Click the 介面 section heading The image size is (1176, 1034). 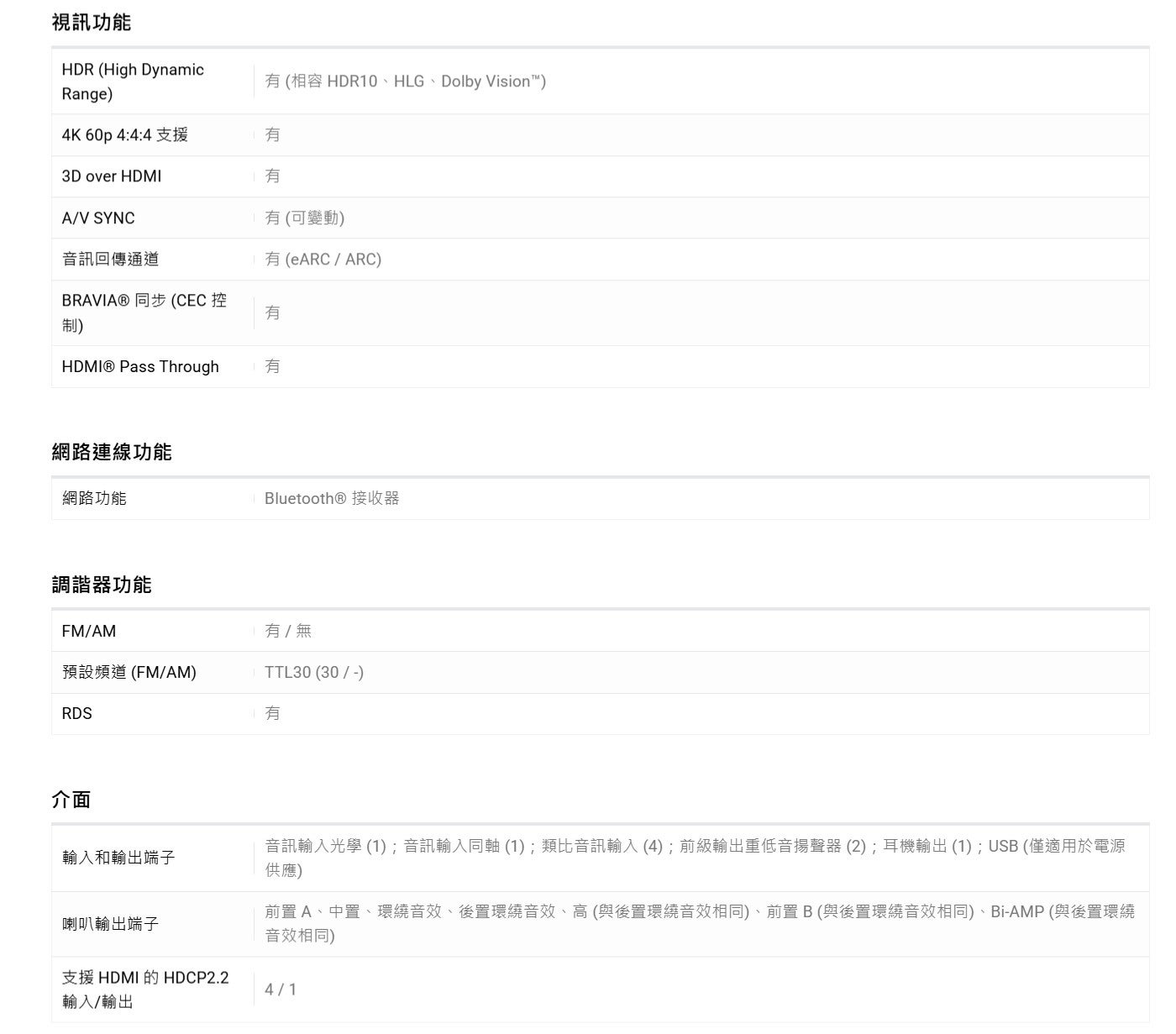click(x=71, y=800)
